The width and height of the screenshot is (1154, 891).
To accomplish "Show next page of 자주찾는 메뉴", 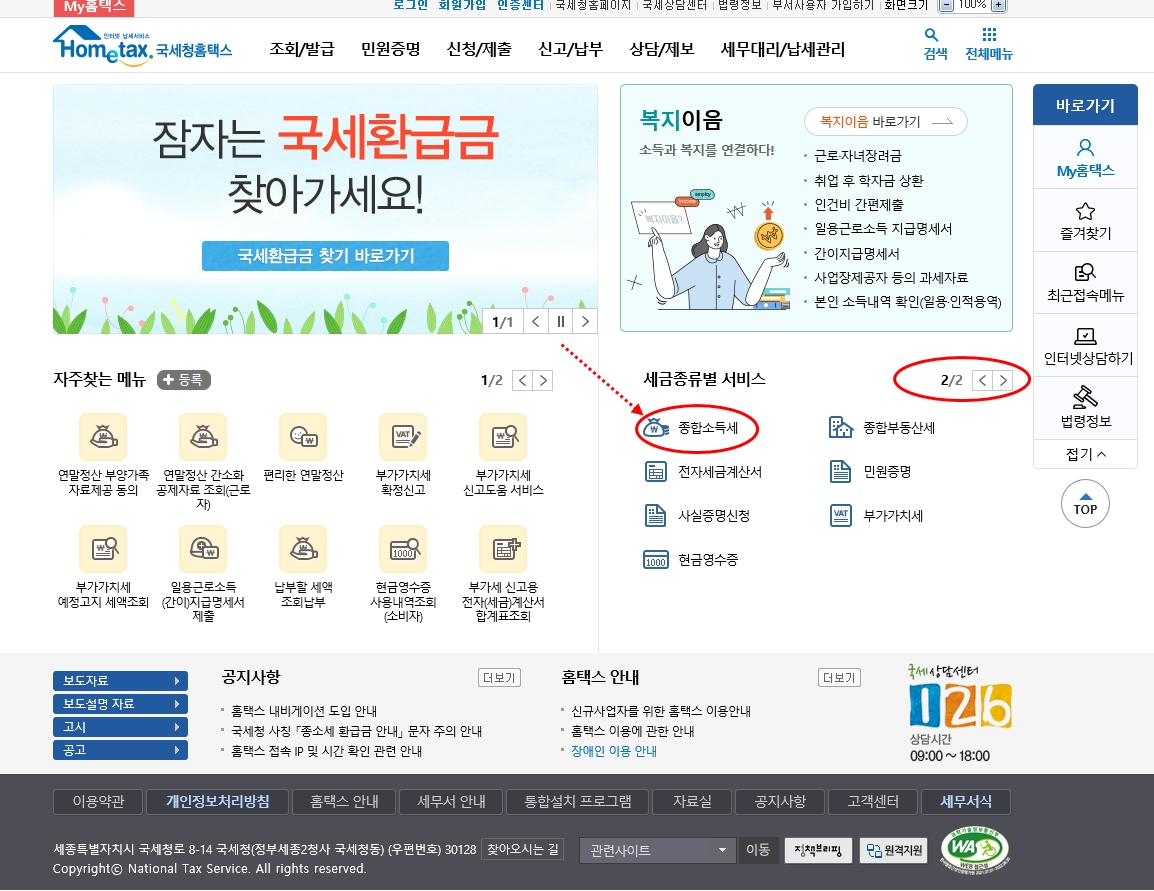I will pos(543,380).
